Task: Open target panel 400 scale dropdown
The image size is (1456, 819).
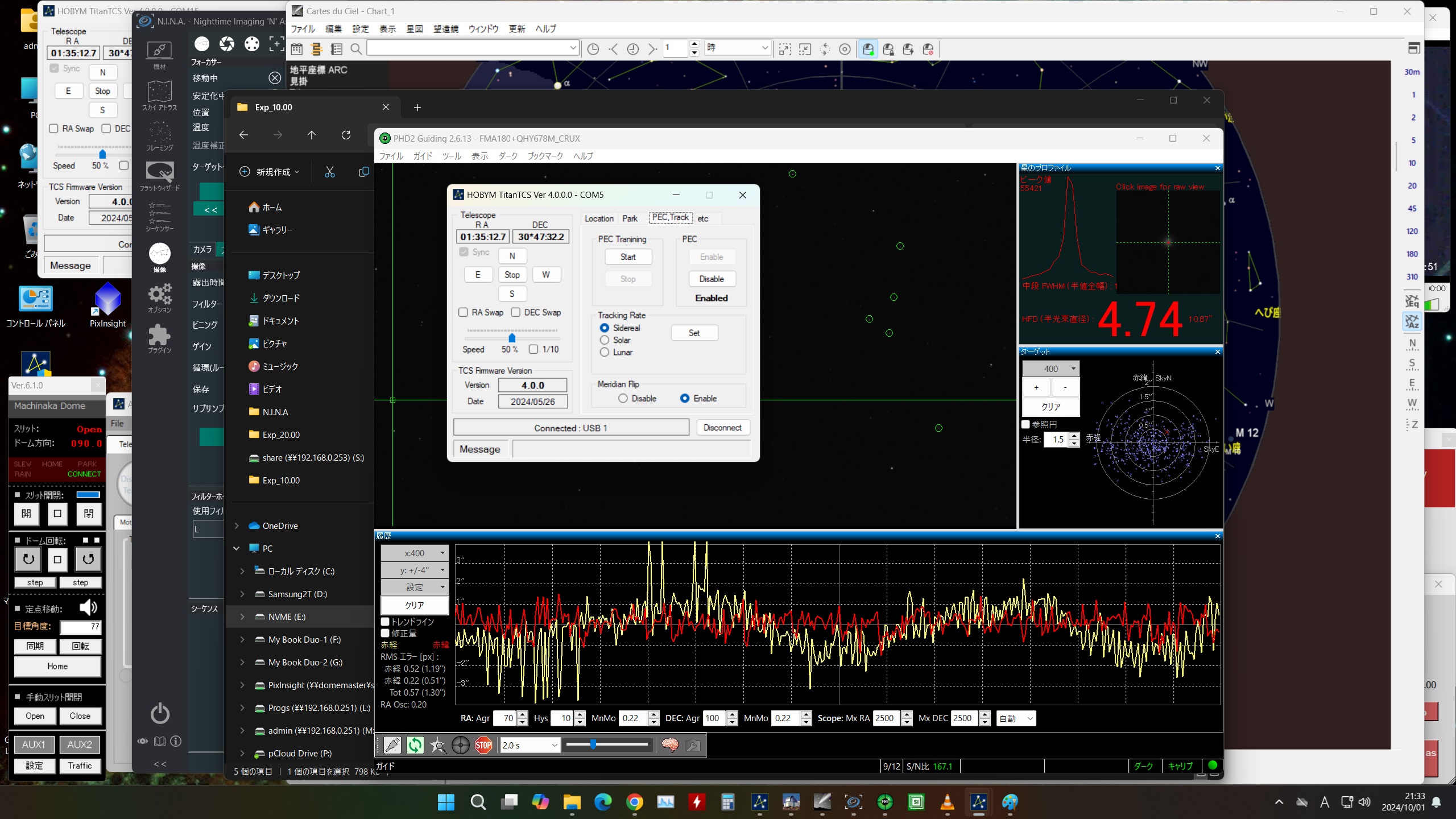Action: (1050, 369)
